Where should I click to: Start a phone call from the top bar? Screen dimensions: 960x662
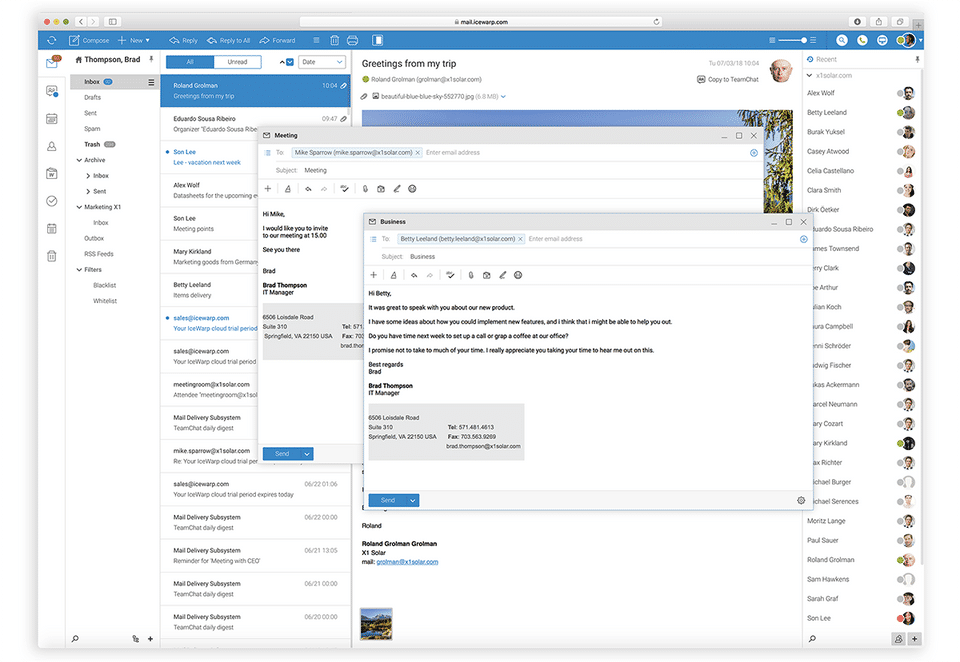(x=862, y=40)
